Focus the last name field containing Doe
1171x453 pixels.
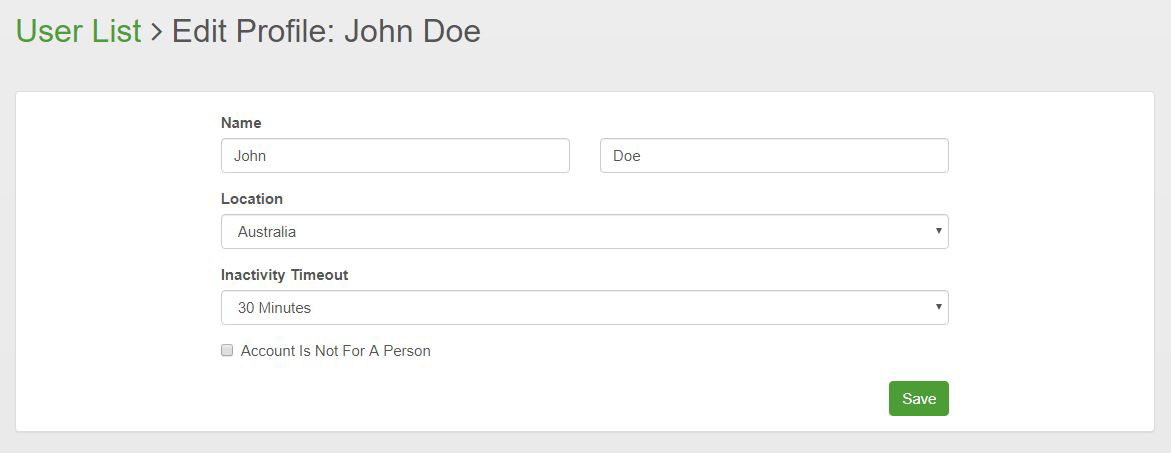[773, 156]
